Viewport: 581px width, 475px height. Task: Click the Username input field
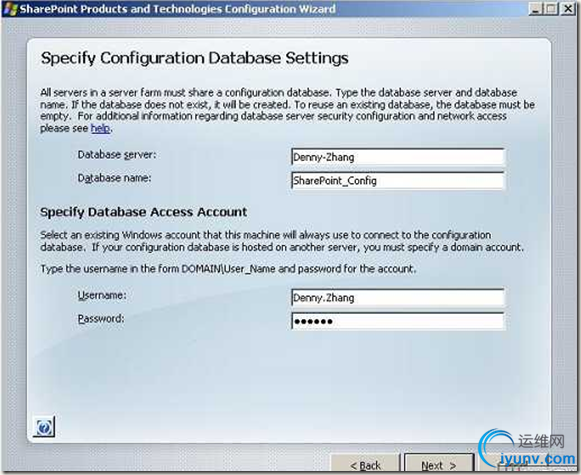click(398, 298)
